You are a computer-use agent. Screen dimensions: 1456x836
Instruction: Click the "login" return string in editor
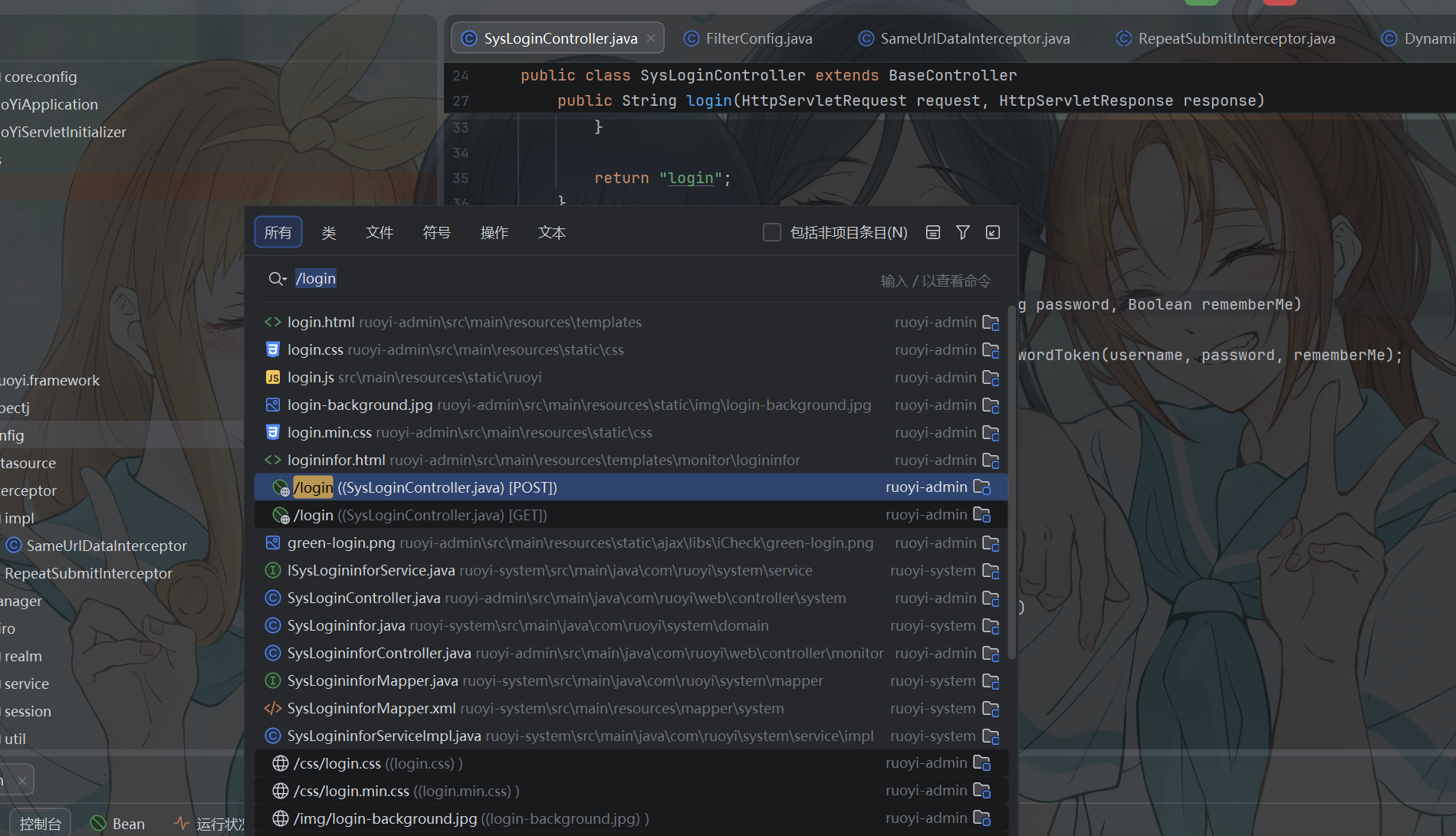[x=691, y=179]
